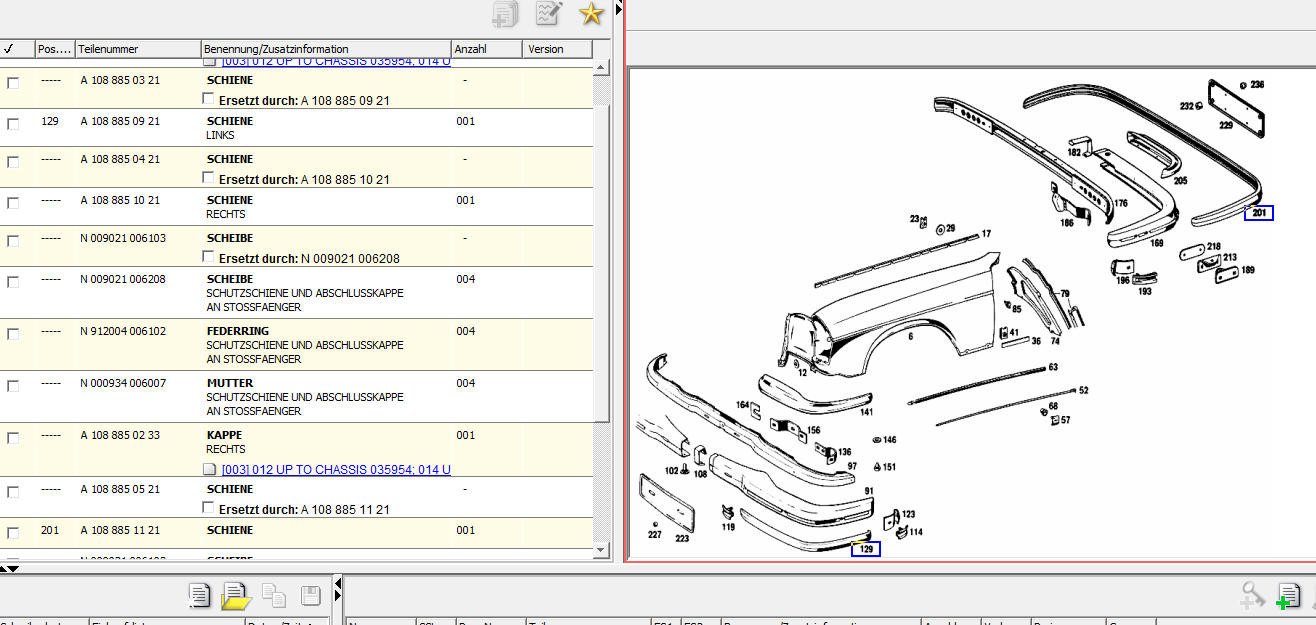Viewport: 1316px width, 625px height.
Task: Tick checkbox for row A 108 885 09 21
Action: pos(13,124)
